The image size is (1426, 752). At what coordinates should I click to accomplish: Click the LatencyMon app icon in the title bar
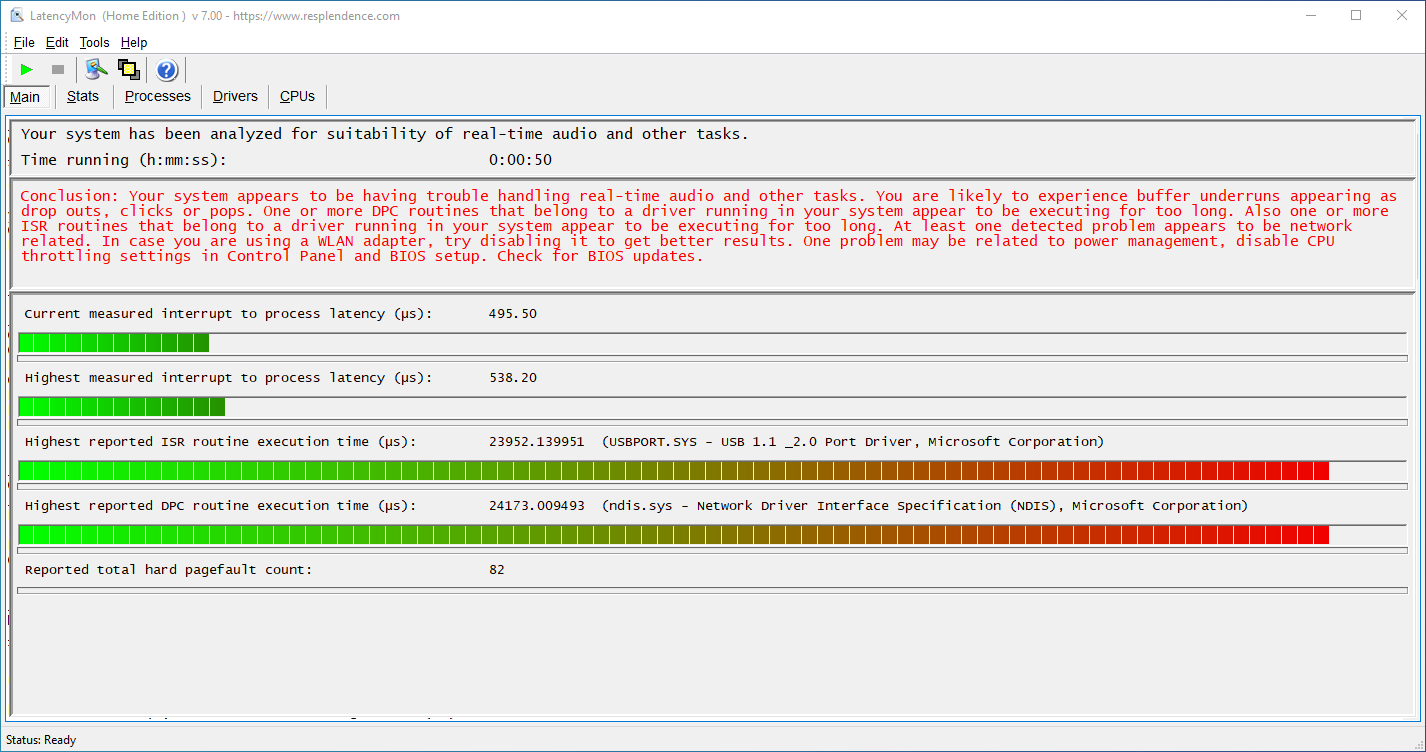(x=17, y=16)
